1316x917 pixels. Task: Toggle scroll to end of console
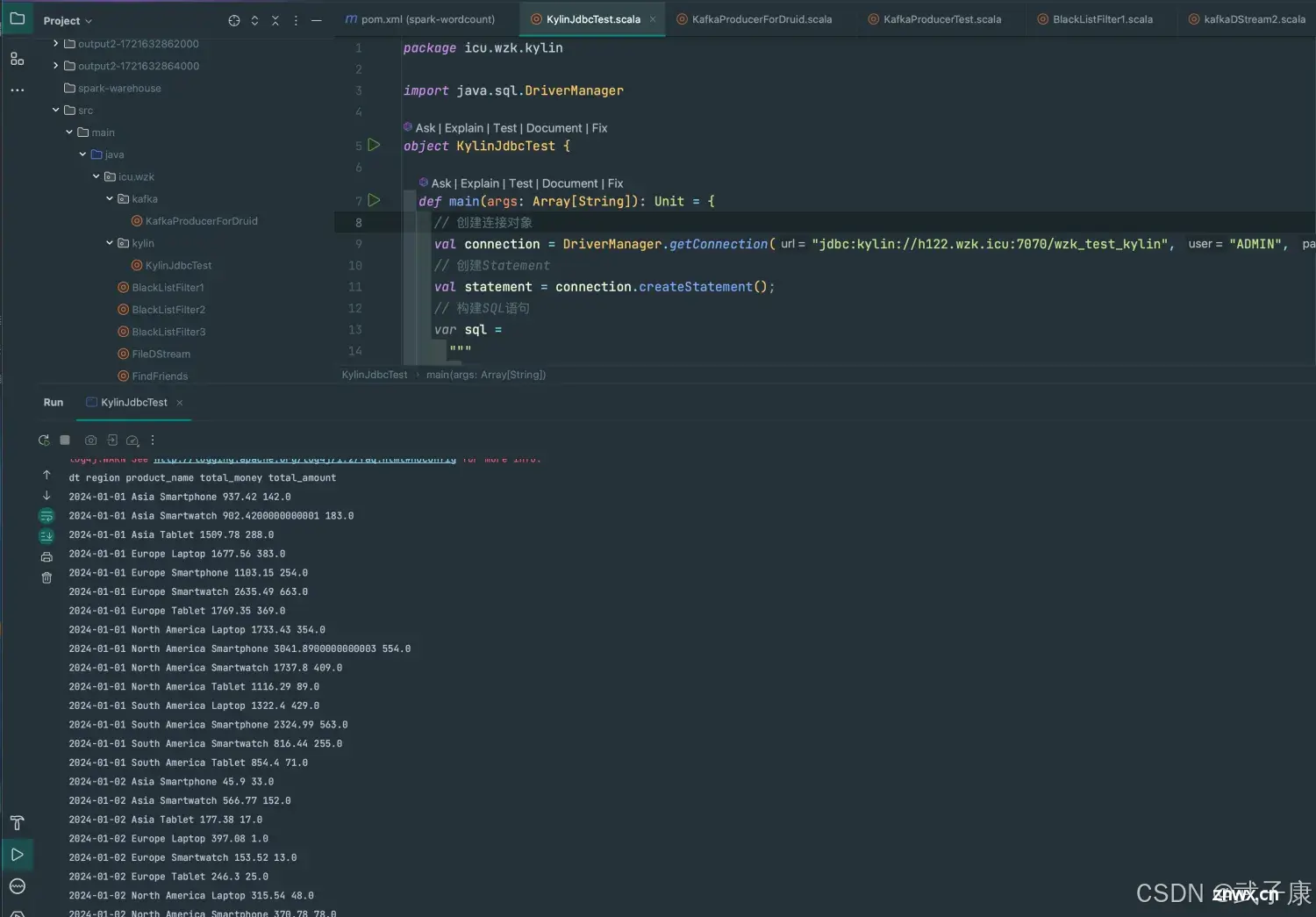(x=46, y=535)
